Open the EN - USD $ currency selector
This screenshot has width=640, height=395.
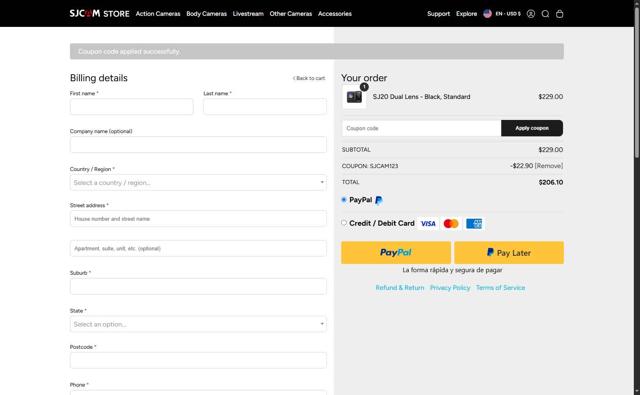coord(508,13)
